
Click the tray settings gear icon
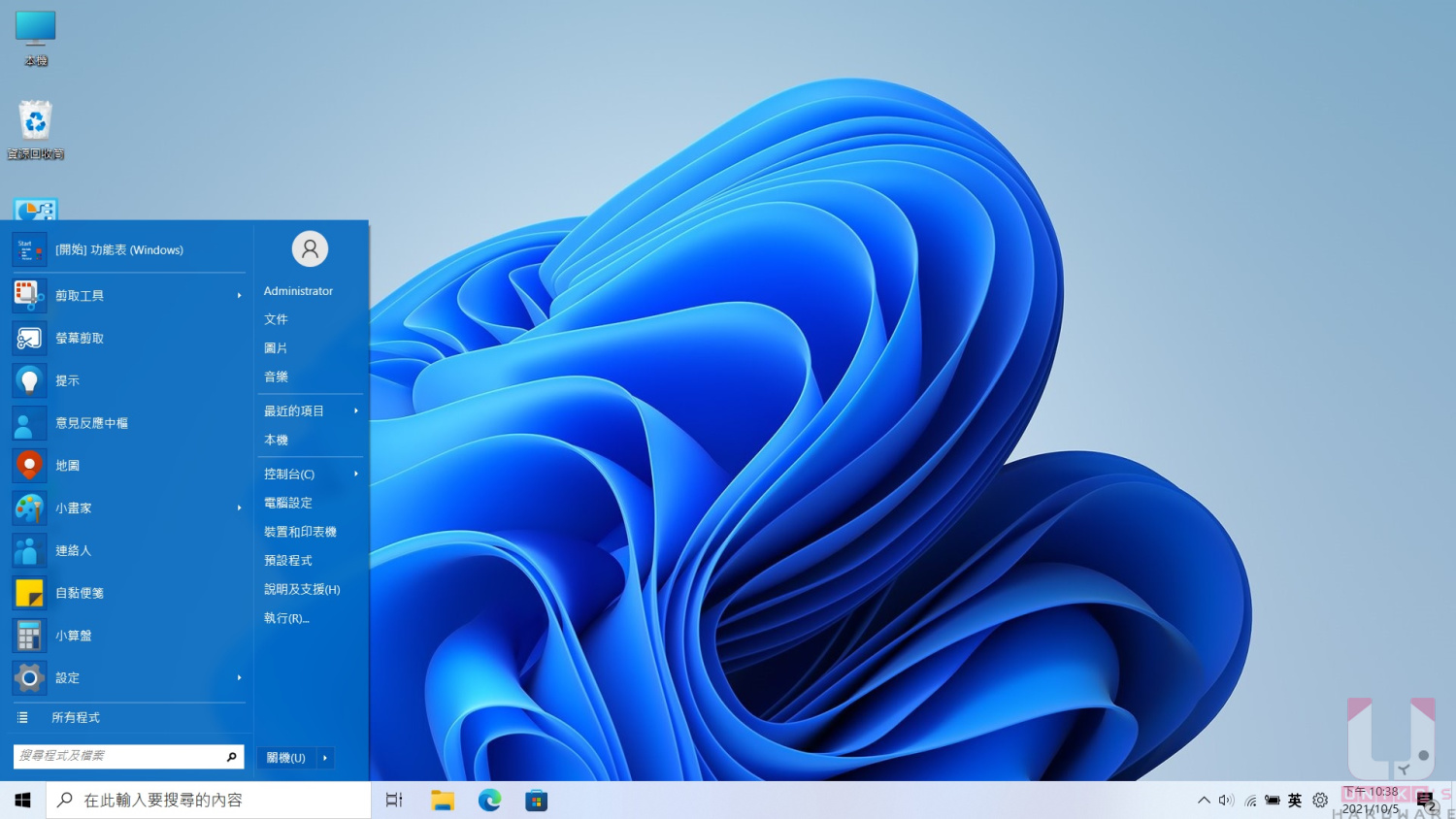1320,801
